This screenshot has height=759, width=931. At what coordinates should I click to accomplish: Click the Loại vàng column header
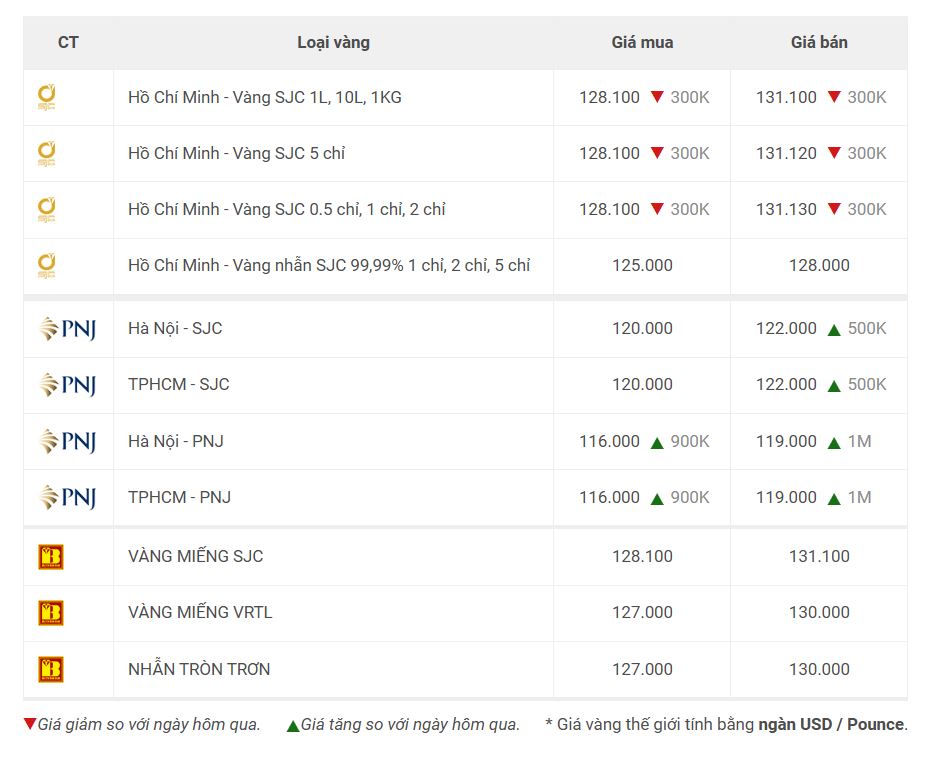pyautogui.click(x=333, y=42)
